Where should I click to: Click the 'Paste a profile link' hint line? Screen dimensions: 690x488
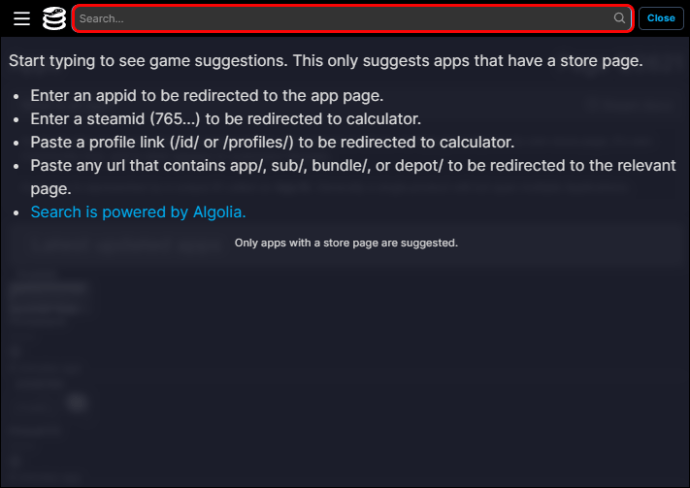(272, 142)
